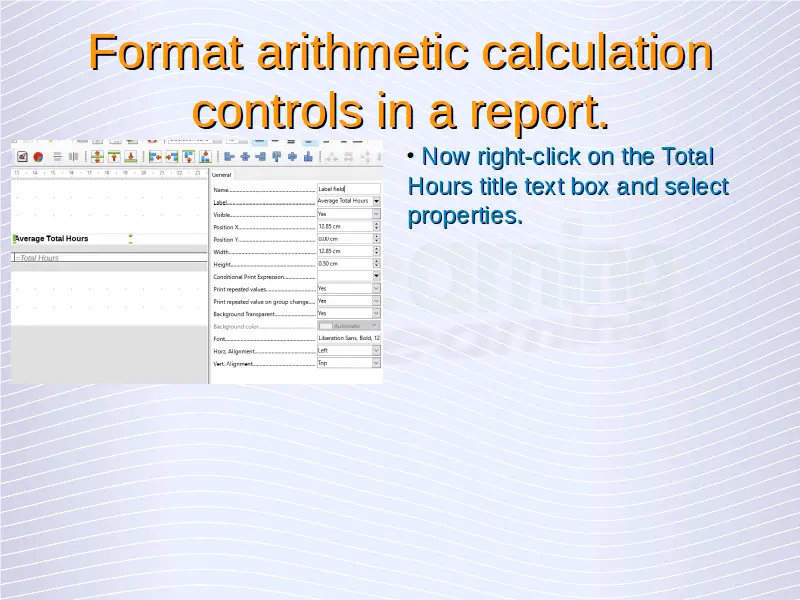Screen dimensions: 800x600
Task: Click the Height spinner arrows
Action: pyautogui.click(x=377, y=263)
